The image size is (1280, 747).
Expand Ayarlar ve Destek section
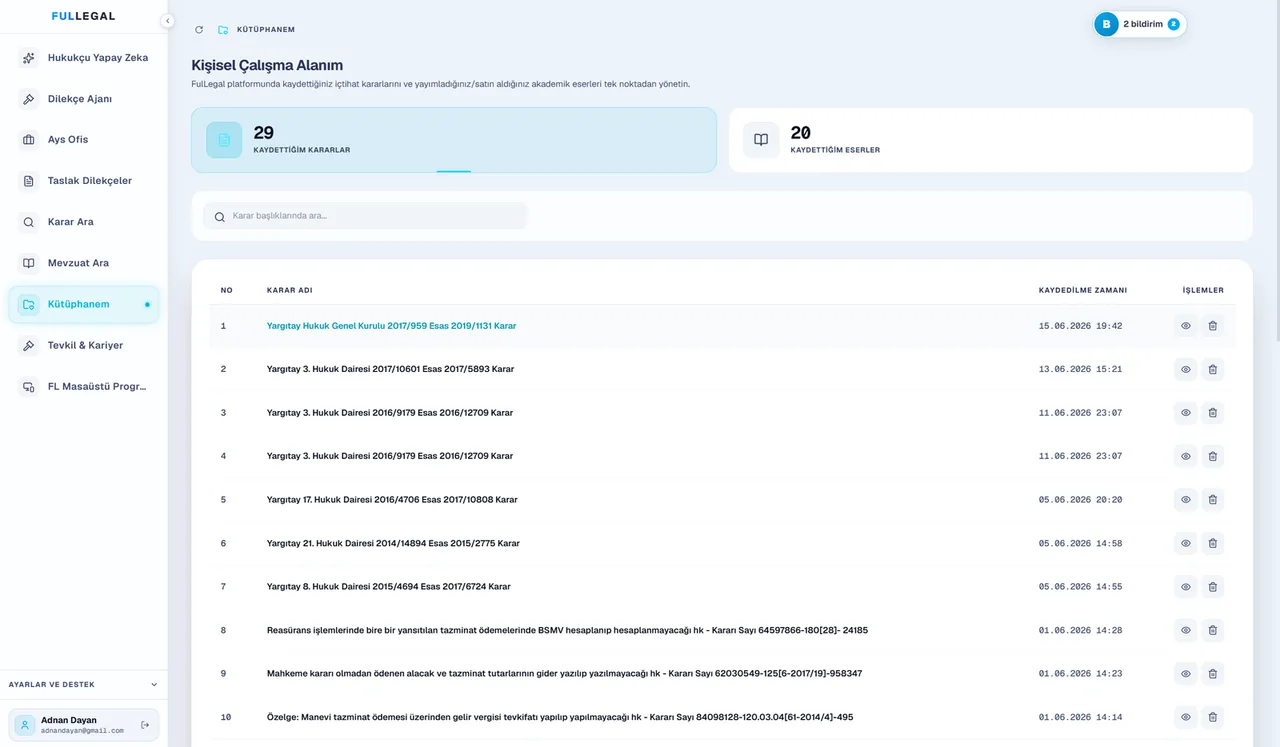tap(84, 685)
